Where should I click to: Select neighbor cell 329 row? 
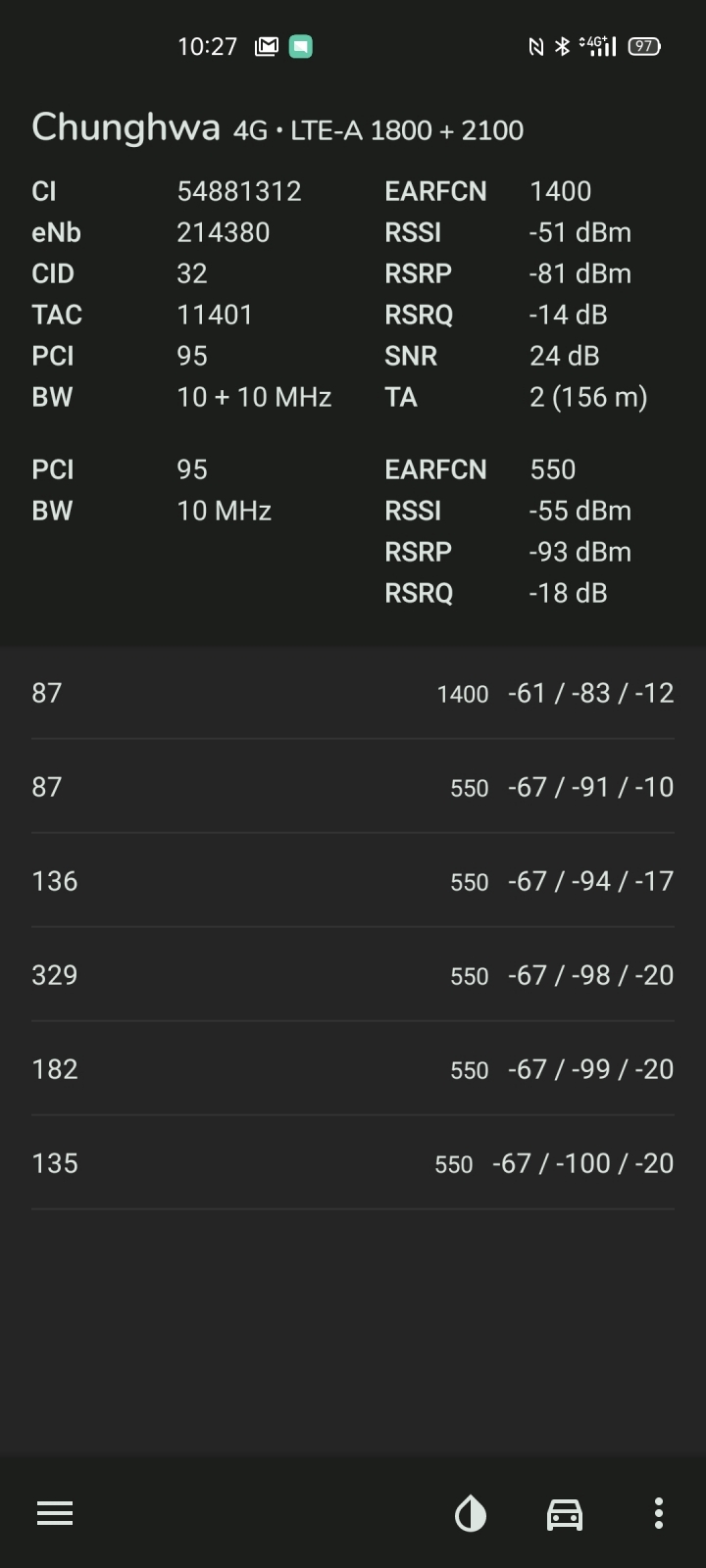353,975
